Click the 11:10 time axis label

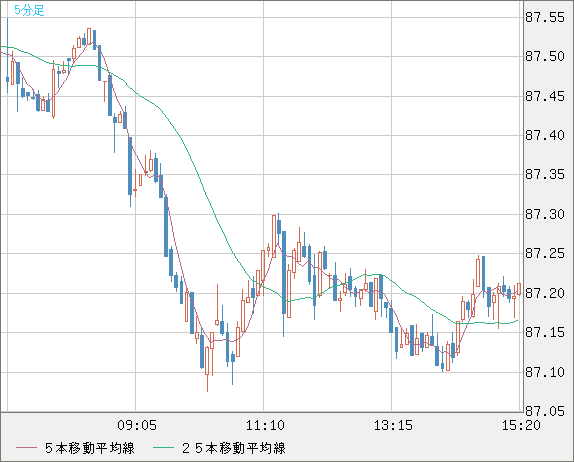pyautogui.click(x=265, y=425)
